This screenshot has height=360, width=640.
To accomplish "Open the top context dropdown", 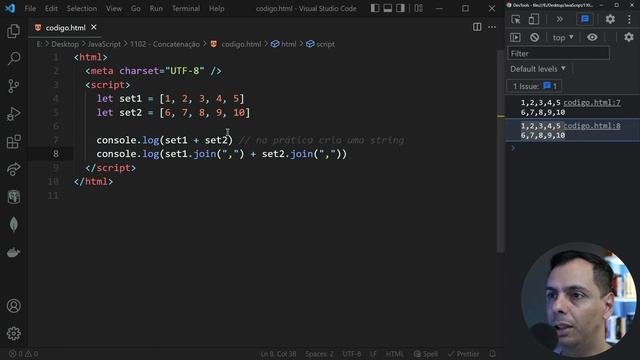I will click(563, 38).
